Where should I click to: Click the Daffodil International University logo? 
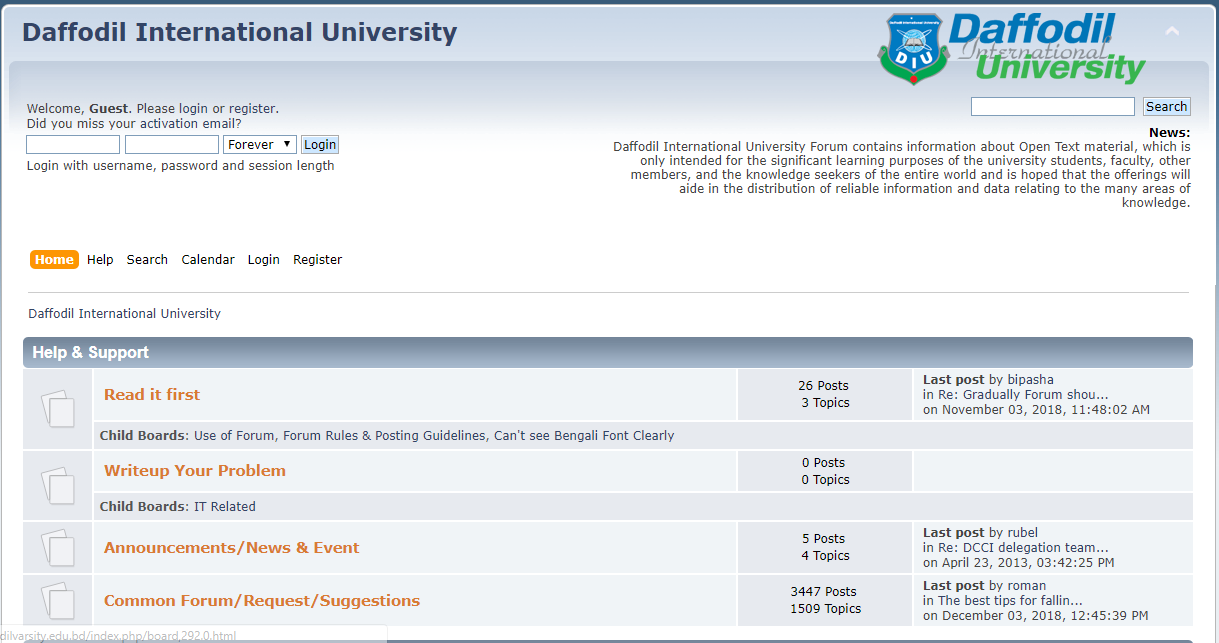click(x=1012, y=48)
